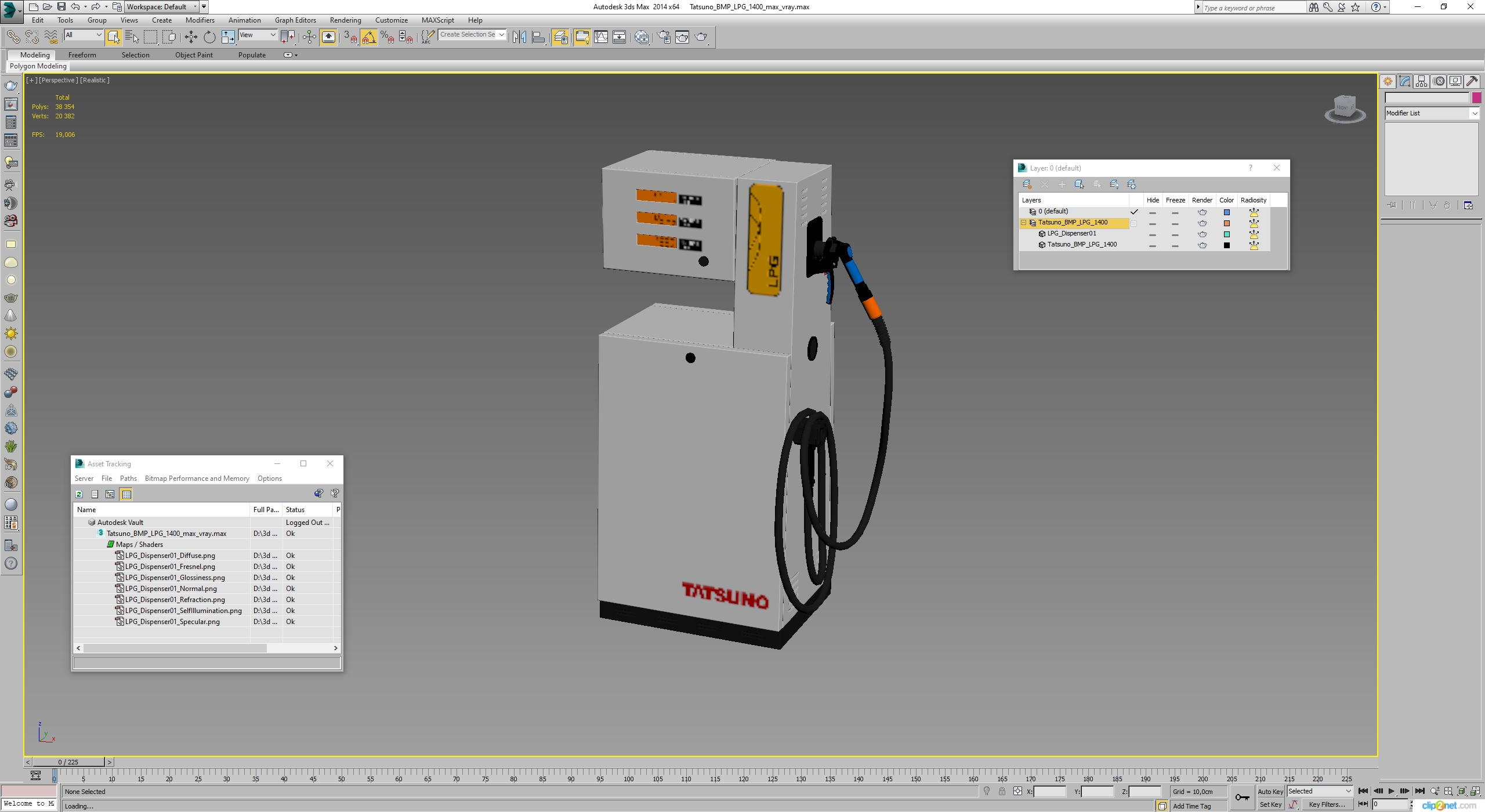Screen dimensions: 1485x812
Task: Open the Curve Editor from toolbar
Action: coord(601,37)
